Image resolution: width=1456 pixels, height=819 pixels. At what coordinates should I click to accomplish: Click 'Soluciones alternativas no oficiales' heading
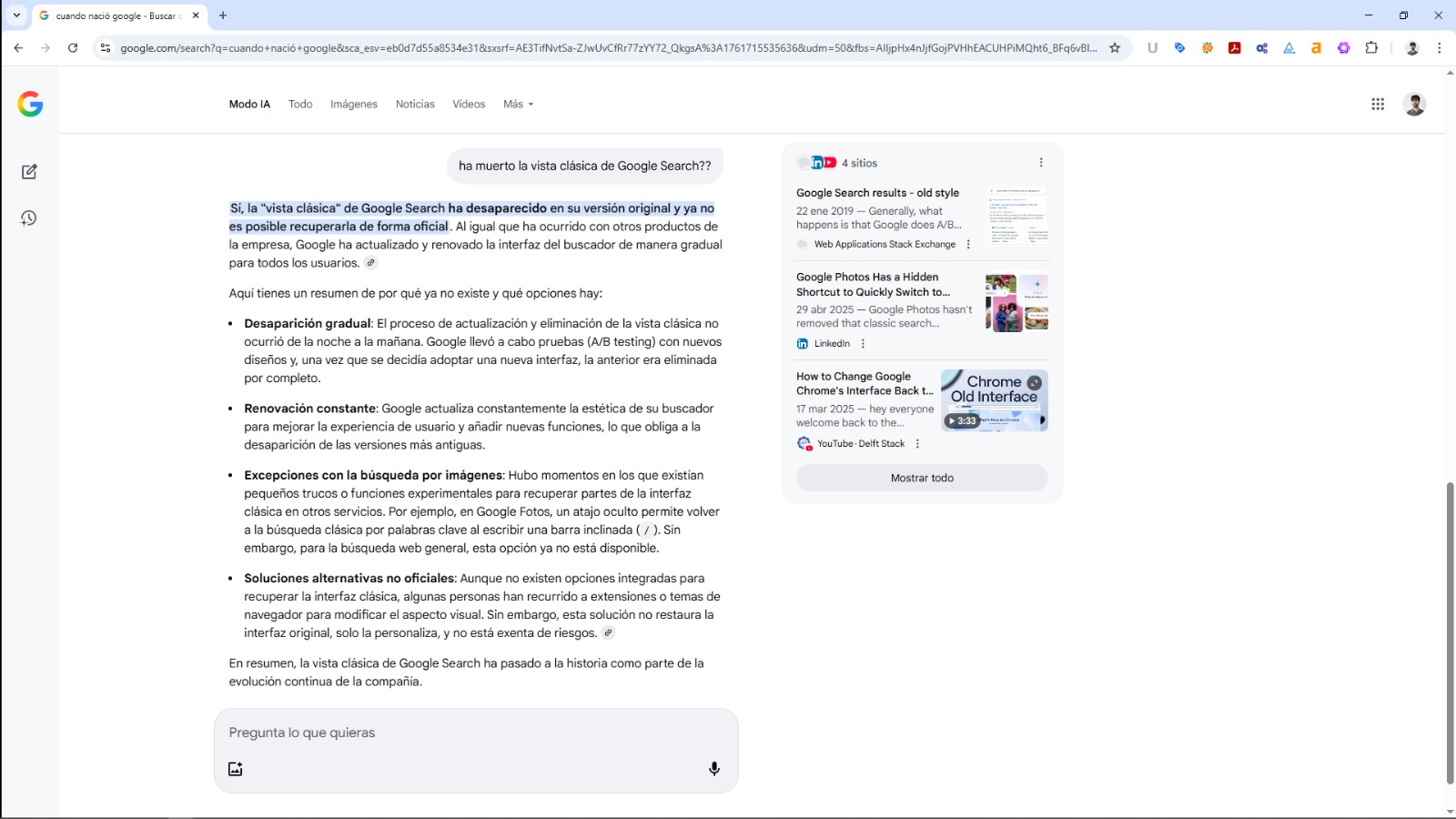[349, 579]
